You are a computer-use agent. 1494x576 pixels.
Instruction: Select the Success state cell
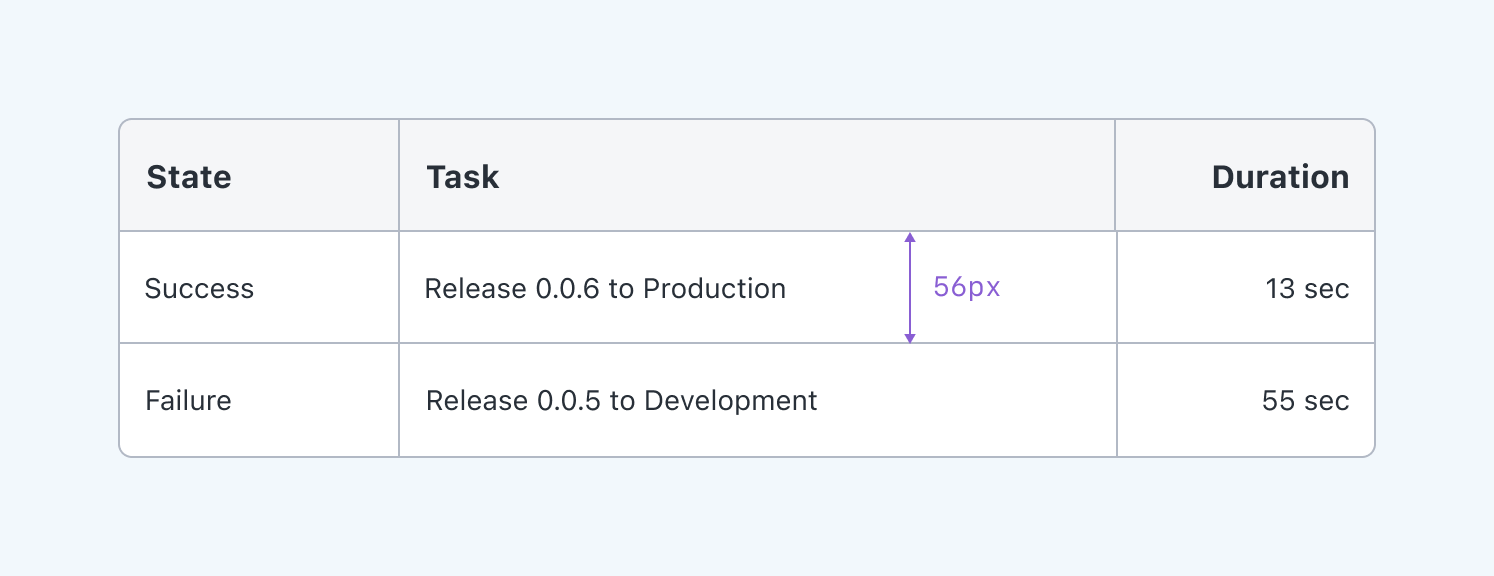pos(200,289)
